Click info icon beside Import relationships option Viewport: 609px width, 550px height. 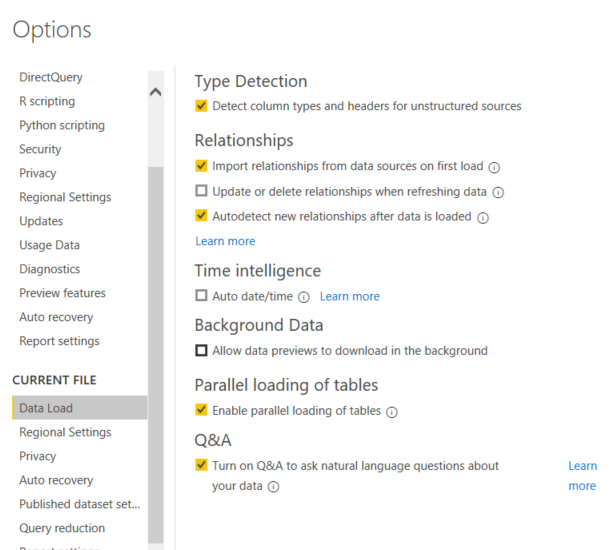494,167
